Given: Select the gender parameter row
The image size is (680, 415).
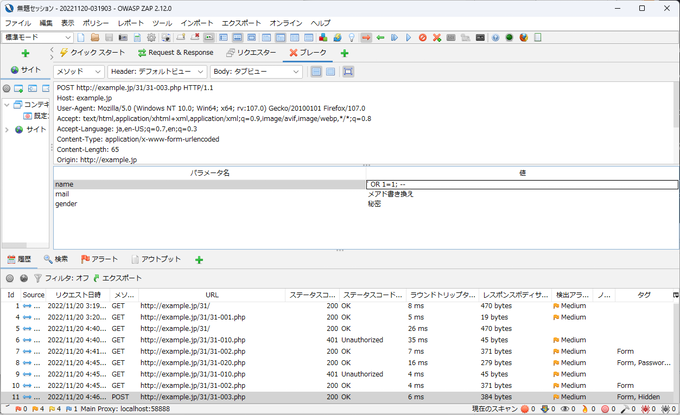Looking at the screenshot, I should tap(366, 204).
